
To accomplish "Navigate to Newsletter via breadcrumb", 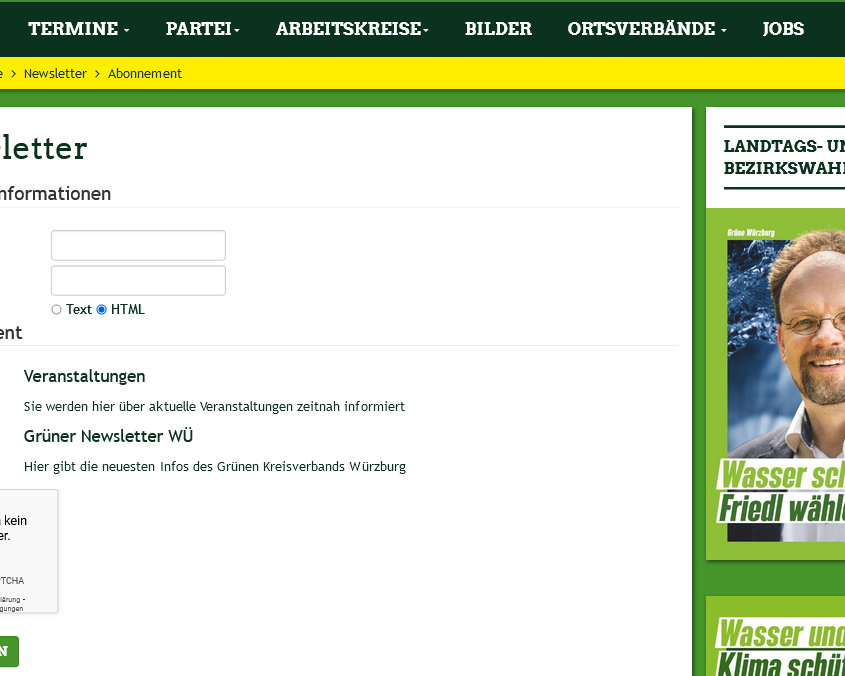I will point(55,73).
